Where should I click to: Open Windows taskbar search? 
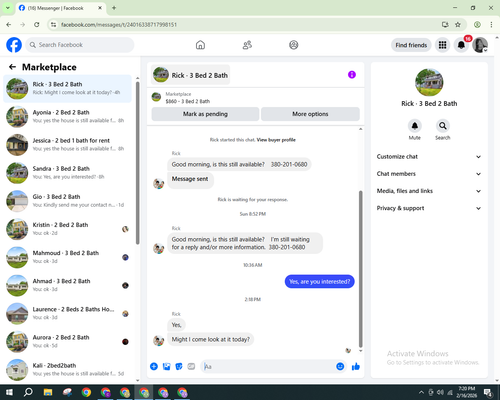pos(28,392)
